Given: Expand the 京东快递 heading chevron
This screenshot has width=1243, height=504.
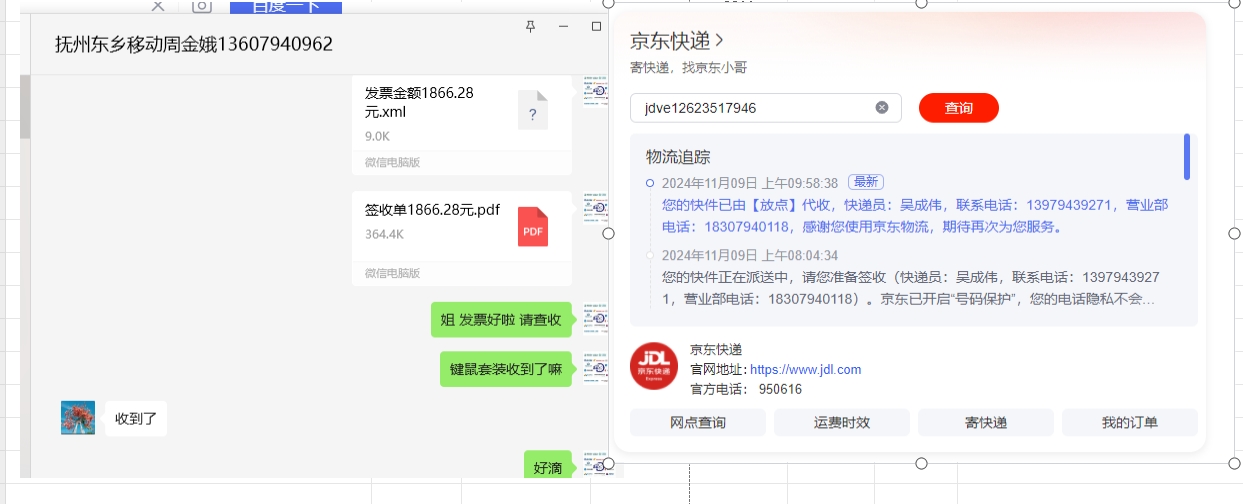Looking at the screenshot, I should click(x=719, y=40).
